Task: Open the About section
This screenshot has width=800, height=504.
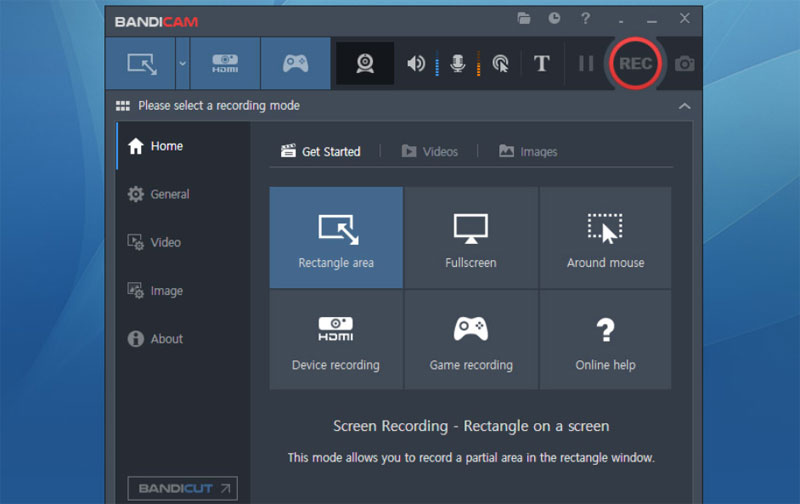Action: point(183,339)
